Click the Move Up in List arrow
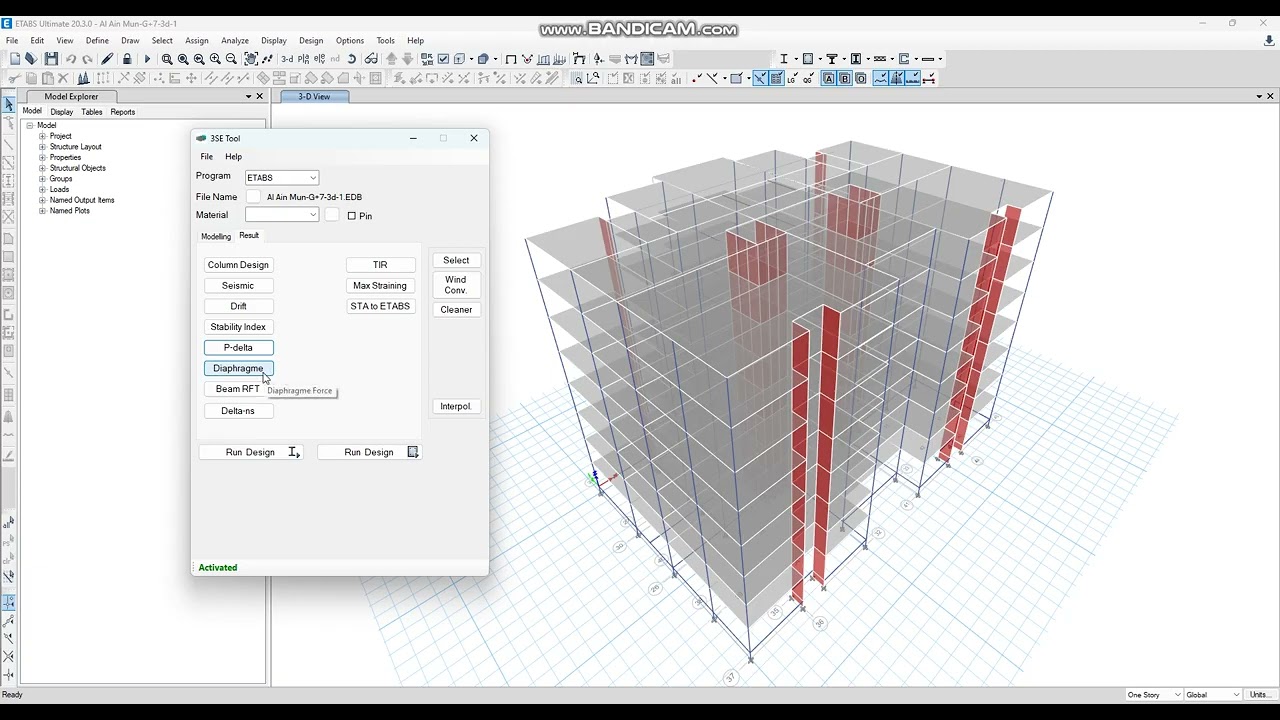The image size is (1280, 720). click(391, 59)
